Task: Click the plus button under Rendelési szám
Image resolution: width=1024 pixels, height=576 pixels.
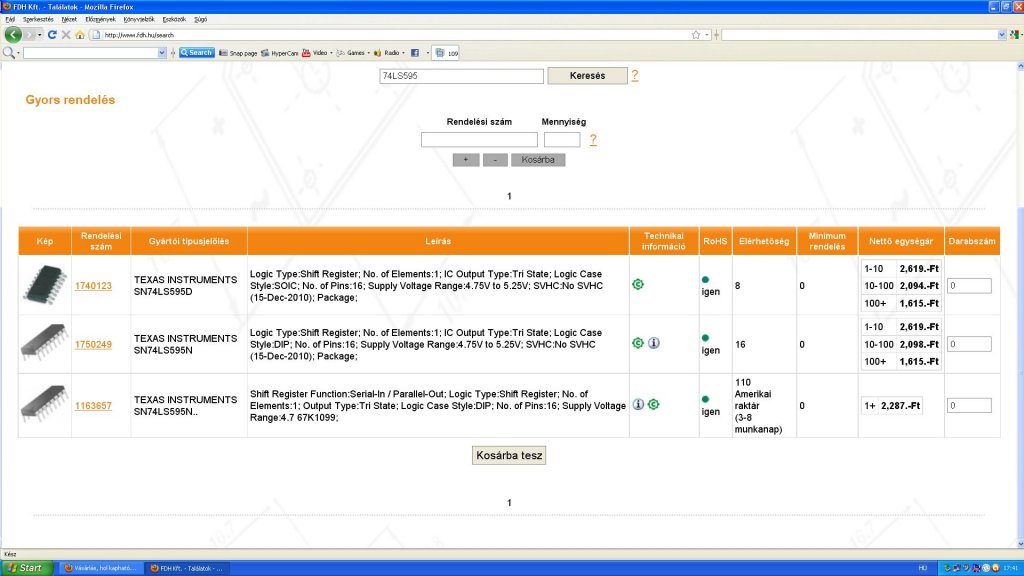Action: pyautogui.click(x=466, y=160)
